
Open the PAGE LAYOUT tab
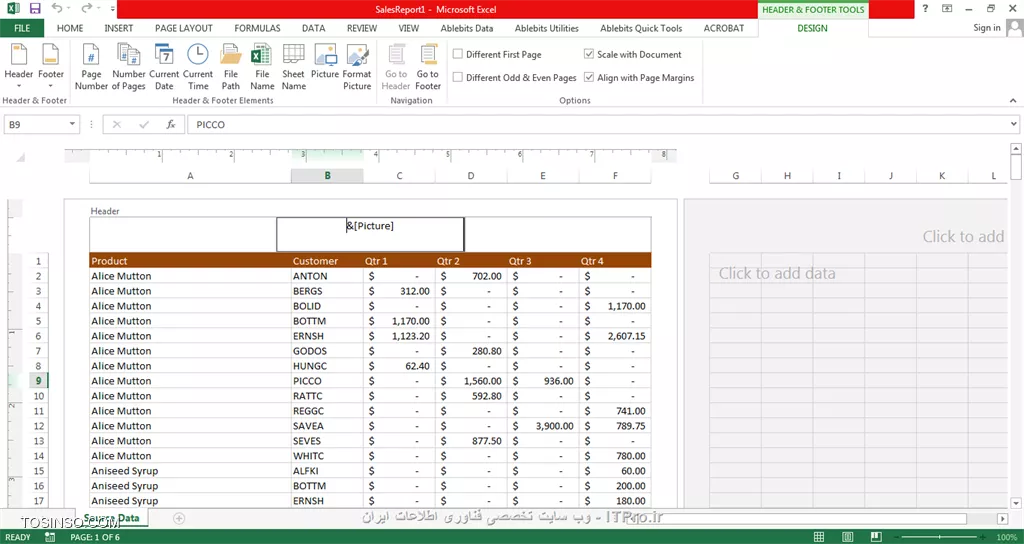pyautogui.click(x=184, y=28)
